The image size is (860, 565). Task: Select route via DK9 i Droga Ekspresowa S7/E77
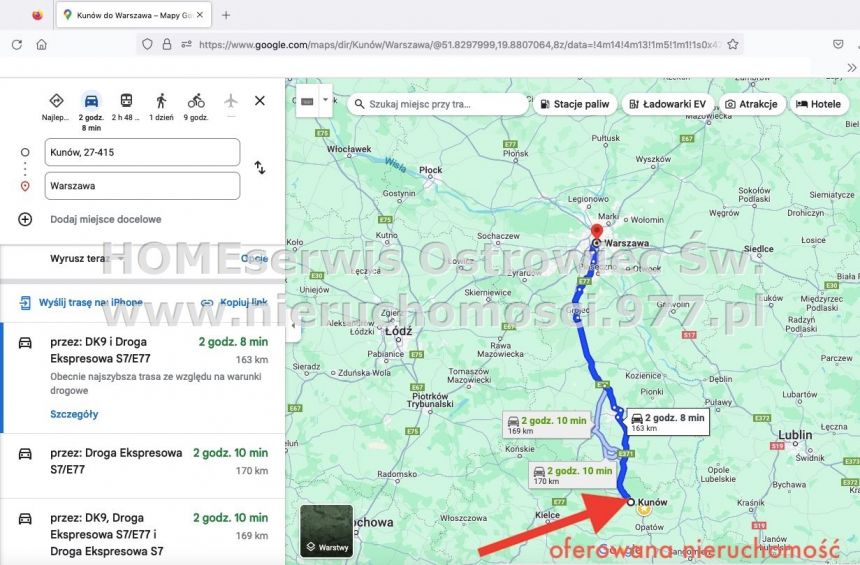pos(143,377)
